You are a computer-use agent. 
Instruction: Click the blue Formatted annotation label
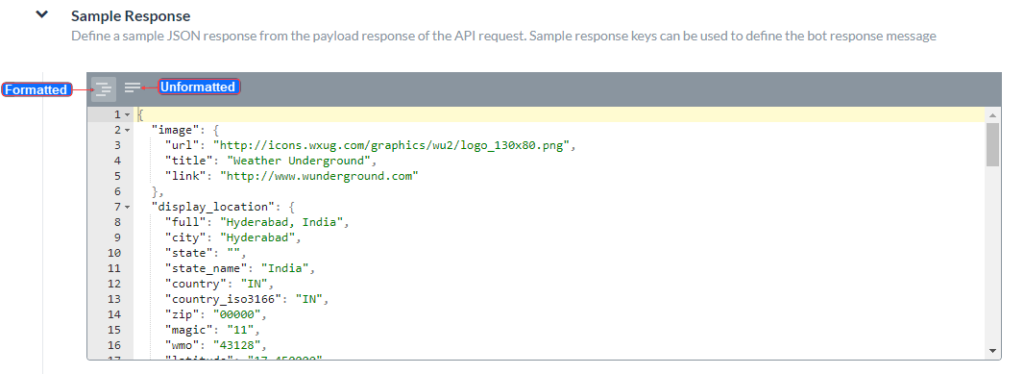pyautogui.click(x=37, y=89)
